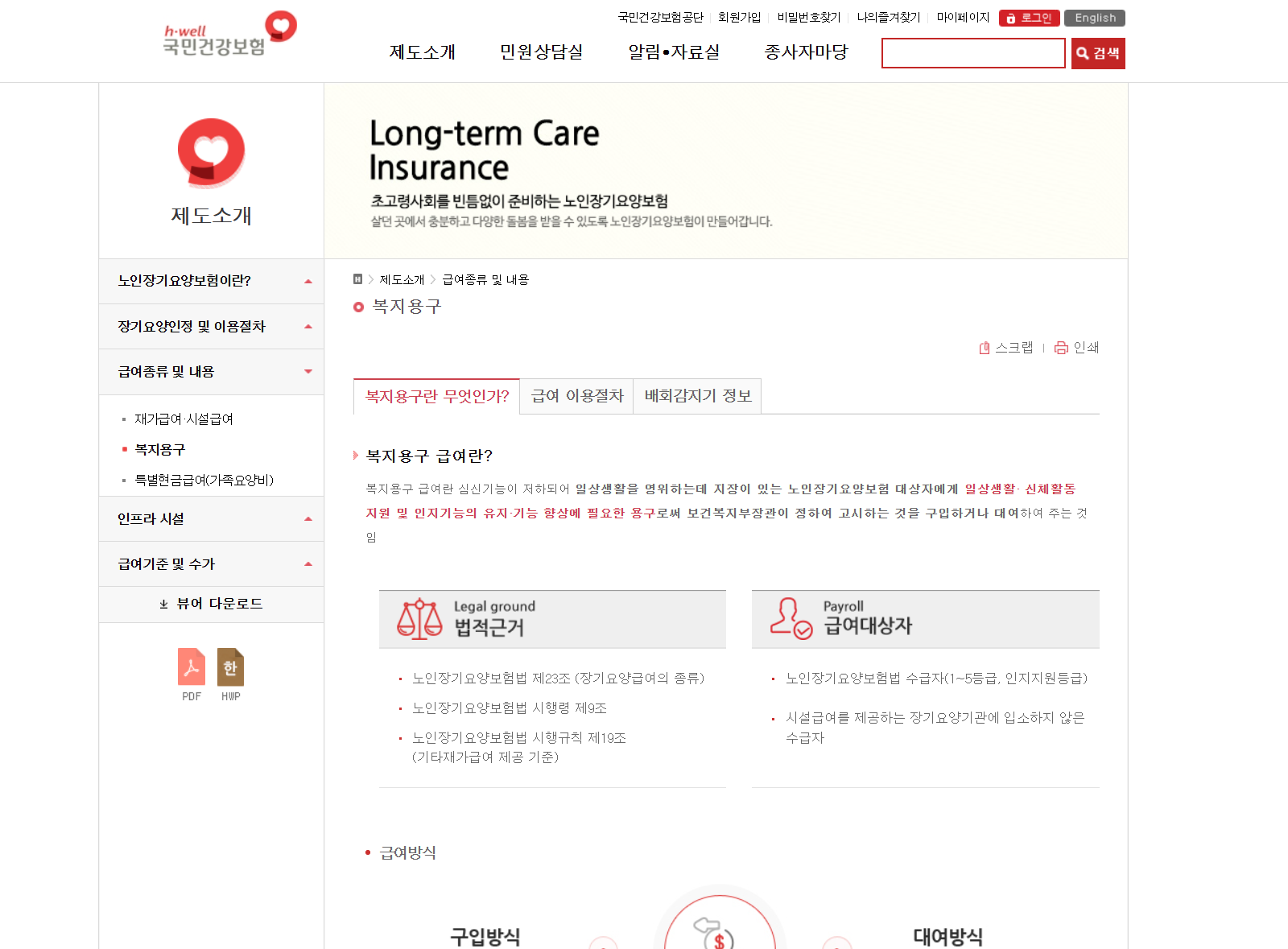Select the 복지용구란 무엇인가? tab
The height and width of the screenshot is (949, 1288).
(437, 396)
